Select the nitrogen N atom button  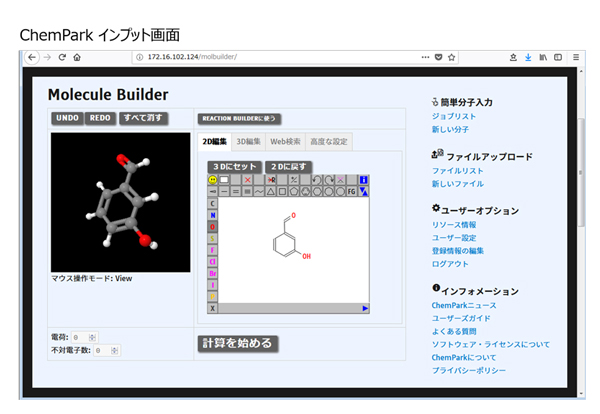tap(212, 215)
